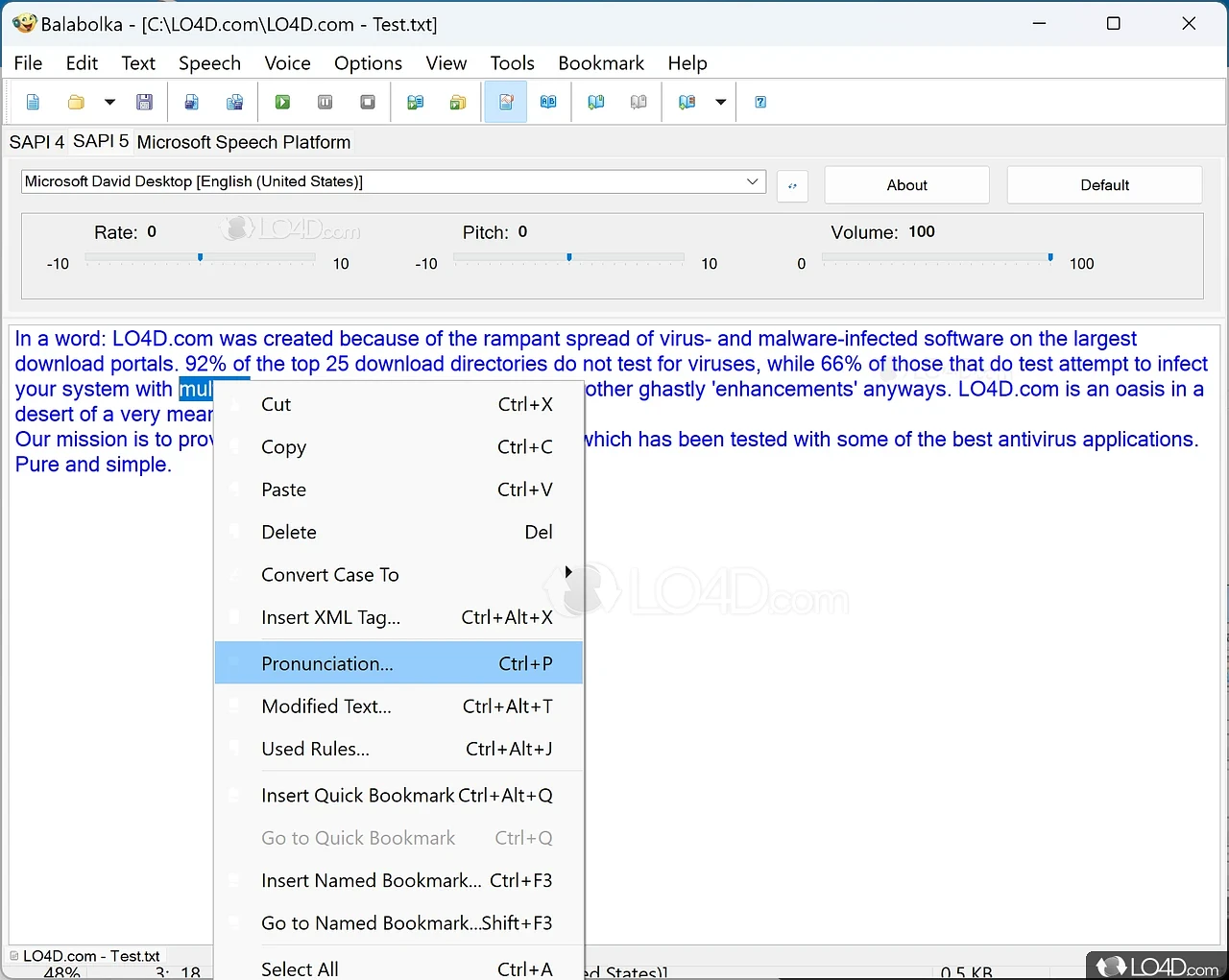The image size is (1229, 980).
Task: Choose Insert Quick Bookmark menu entry
Action: (398, 796)
